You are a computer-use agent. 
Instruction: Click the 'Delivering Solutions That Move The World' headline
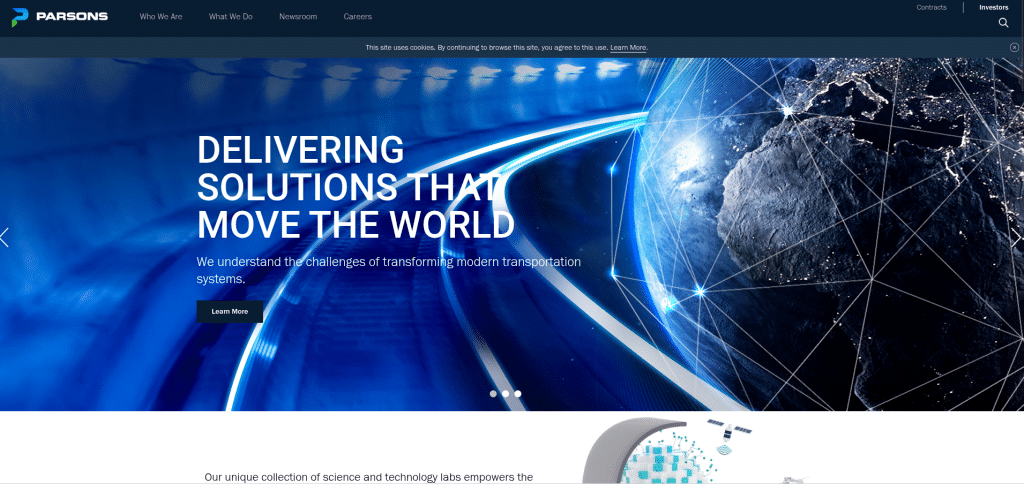point(356,187)
